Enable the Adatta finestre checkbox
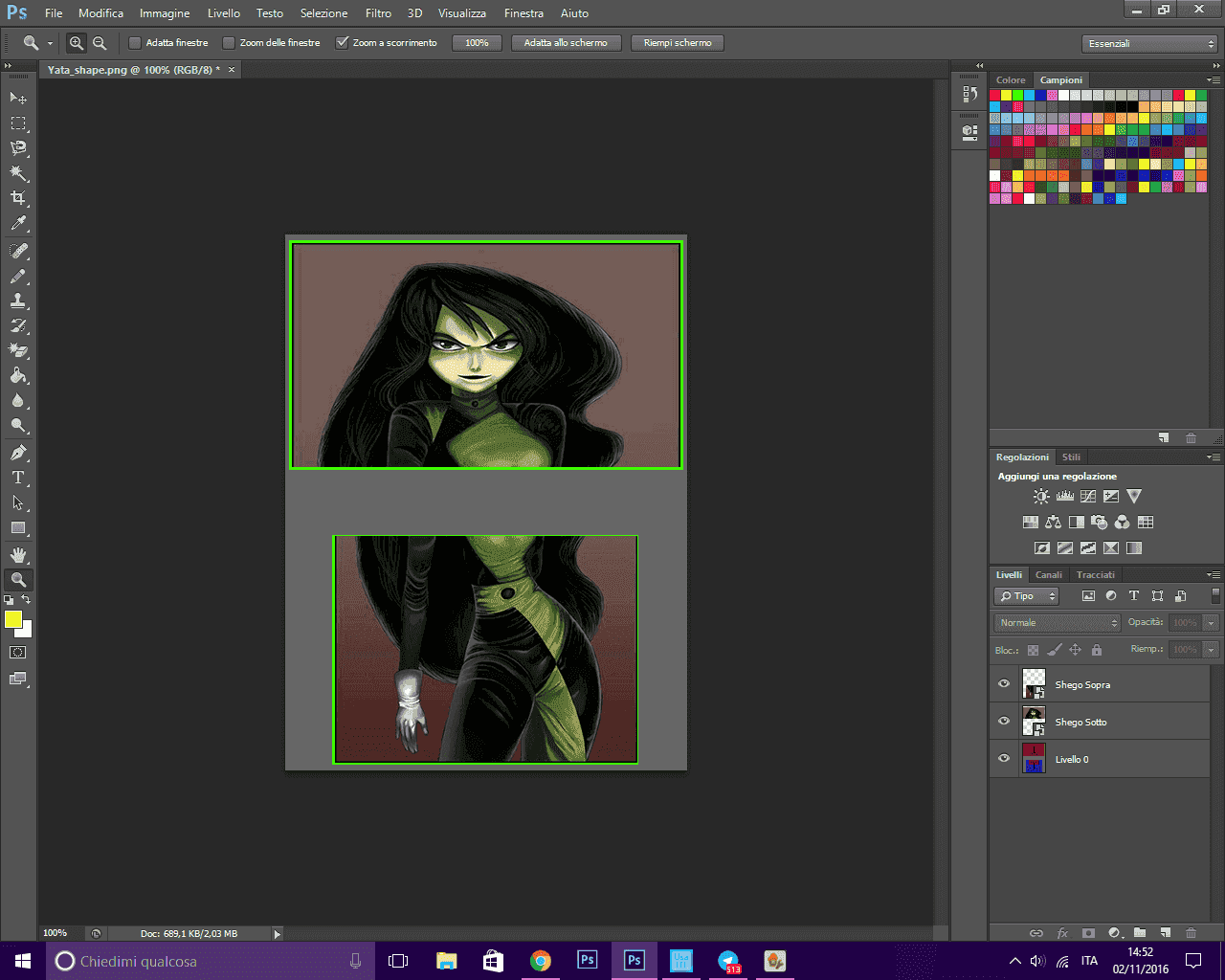The height and width of the screenshot is (980, 1225). pos(135,43)
